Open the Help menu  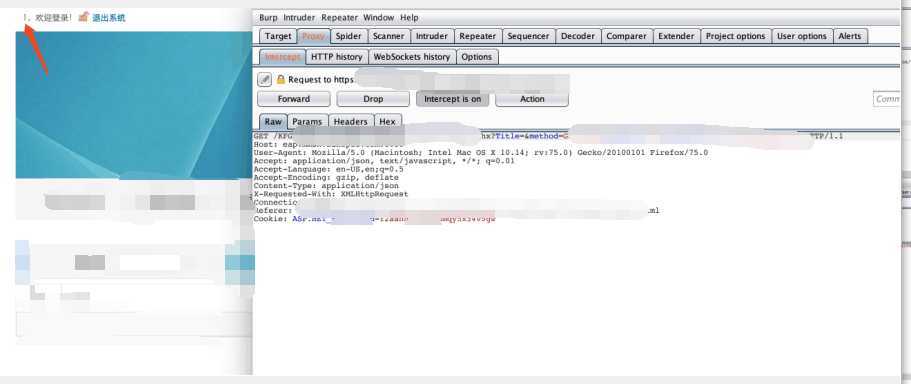click(409, 18)
